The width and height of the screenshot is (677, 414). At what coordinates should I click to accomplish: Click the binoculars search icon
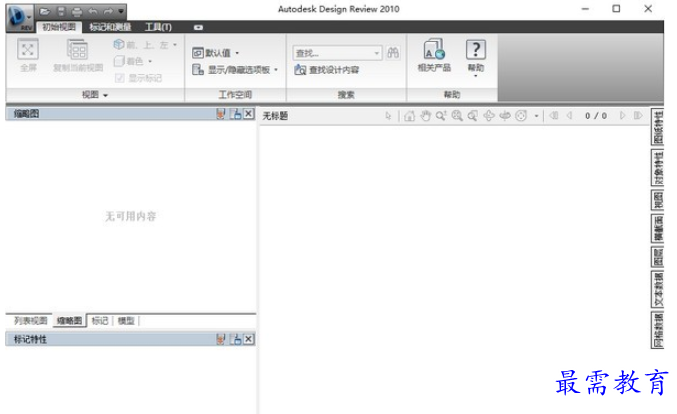(393, 53)
